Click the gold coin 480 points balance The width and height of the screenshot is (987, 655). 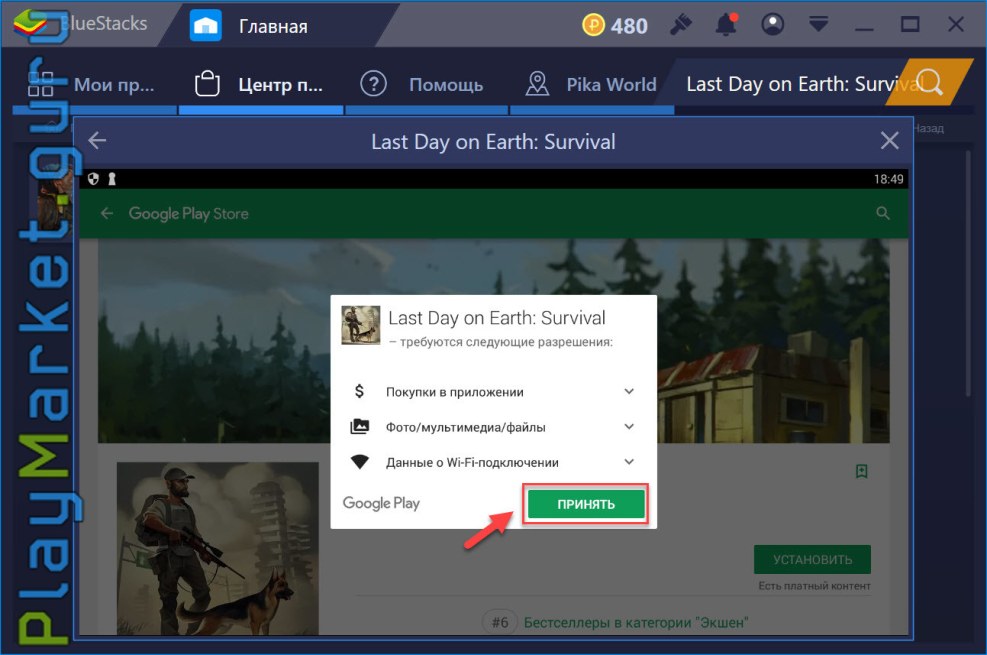click(x=615, y=26)
